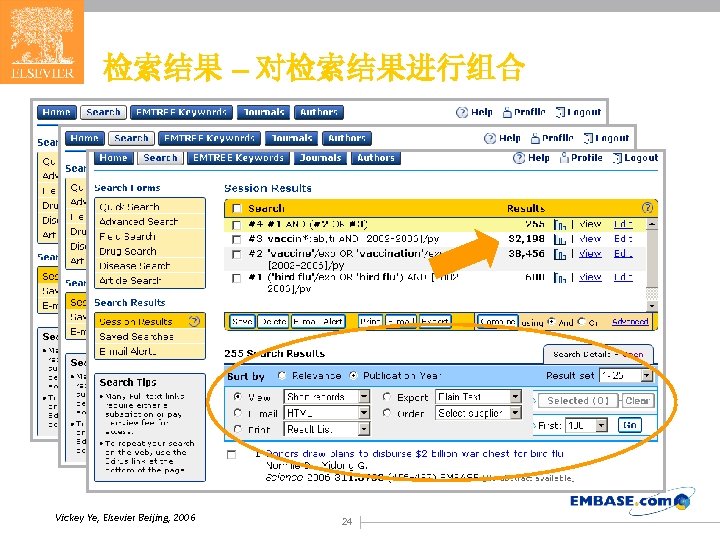Select the Print radio button
The image size is (720, 540).
tap(237, 429)
